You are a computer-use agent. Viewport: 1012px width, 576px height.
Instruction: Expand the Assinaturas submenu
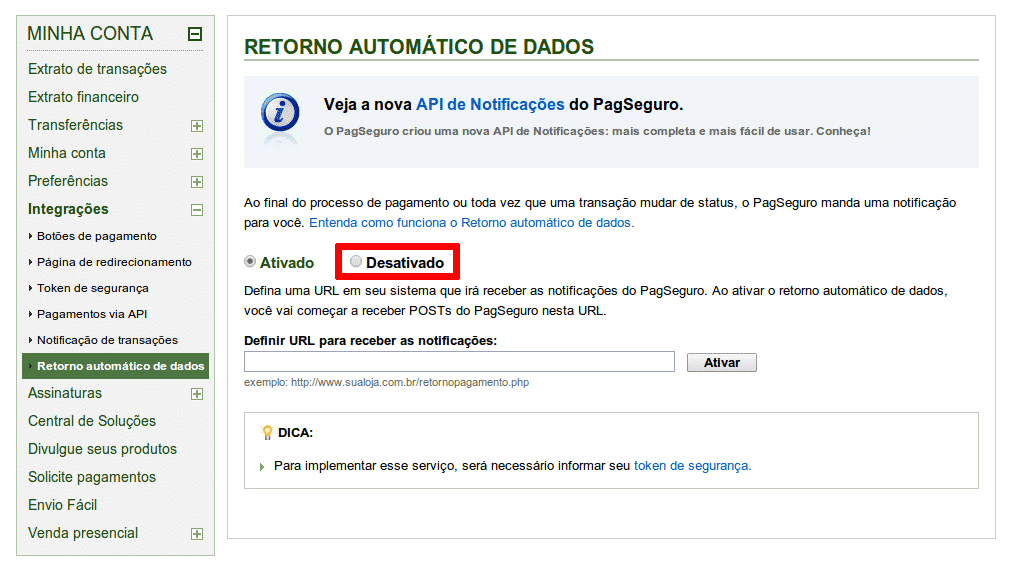[x=197, y=394]
